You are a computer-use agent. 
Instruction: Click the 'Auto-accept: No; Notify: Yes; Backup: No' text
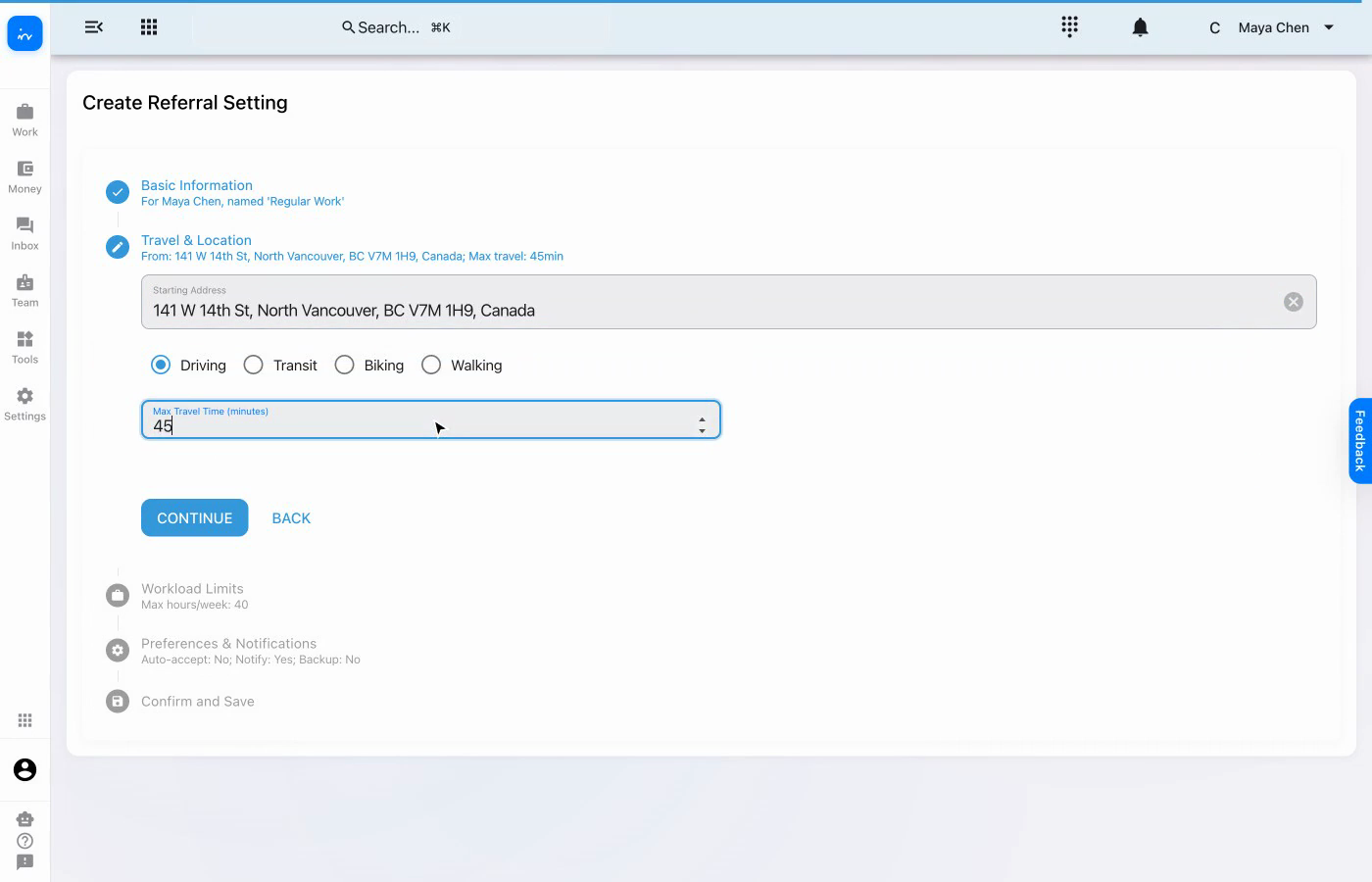click(251, 660)
